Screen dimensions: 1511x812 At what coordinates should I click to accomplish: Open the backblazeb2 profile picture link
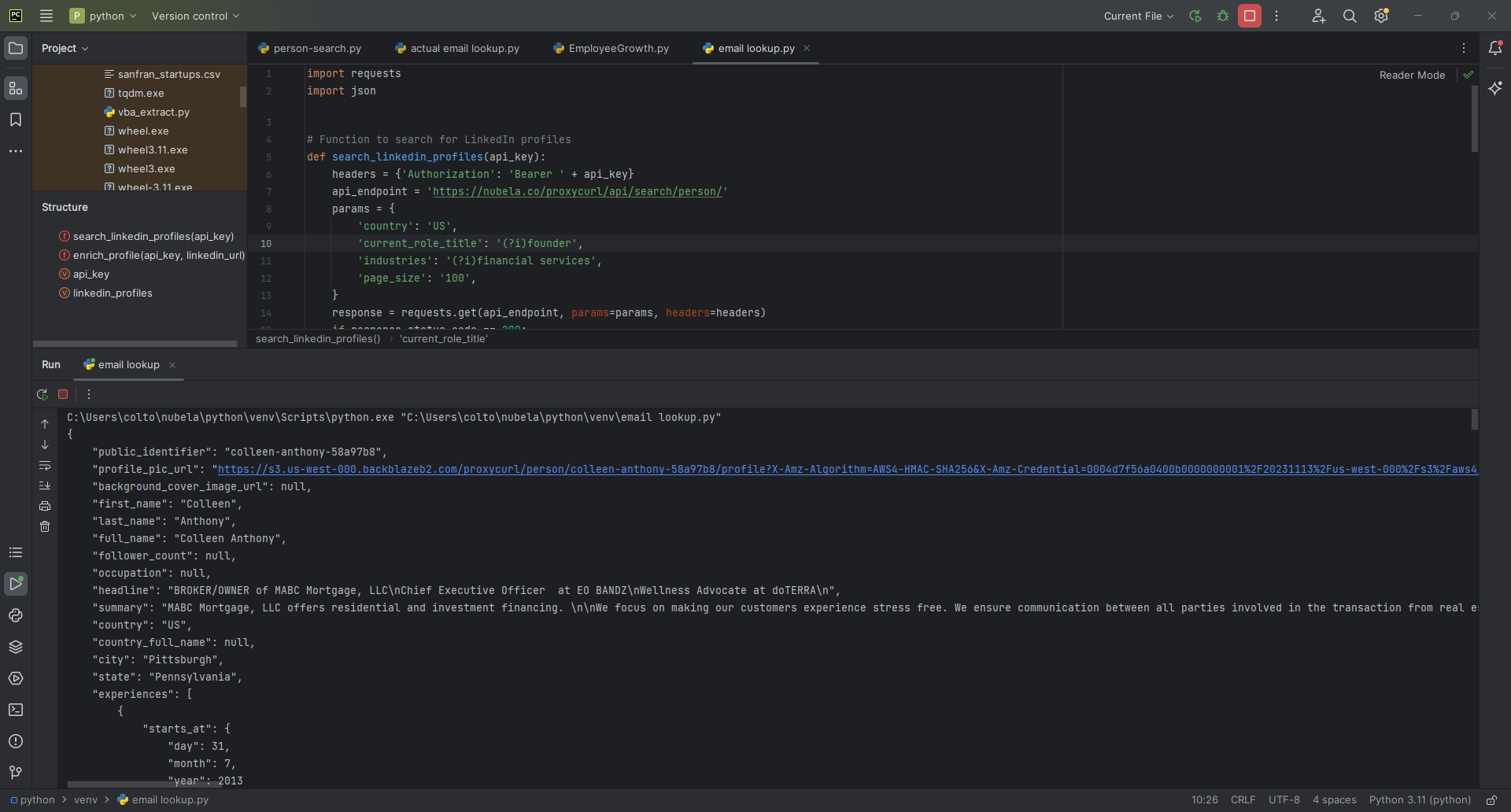[x=848, y=469]
